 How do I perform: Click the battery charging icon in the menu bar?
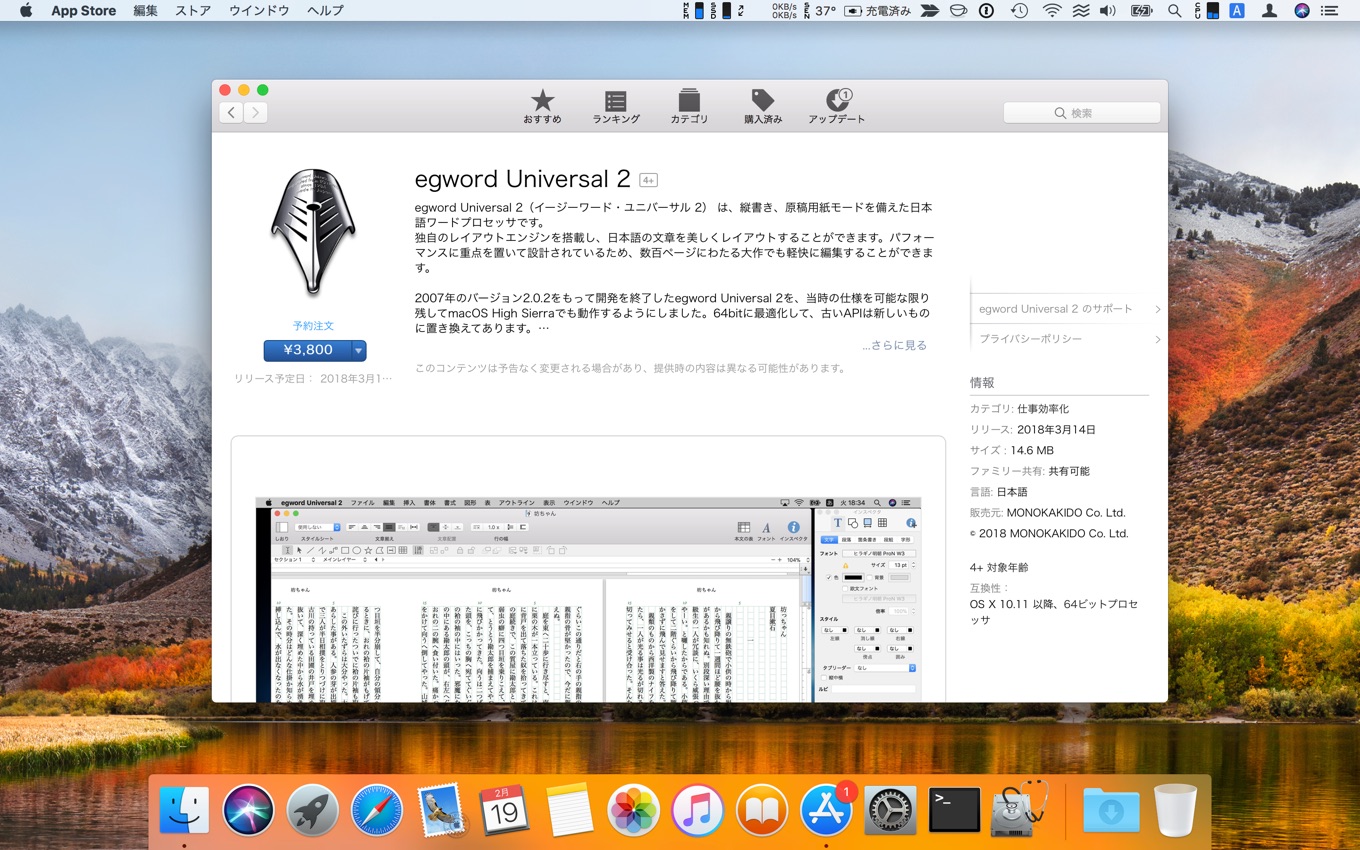(1141, 11)
